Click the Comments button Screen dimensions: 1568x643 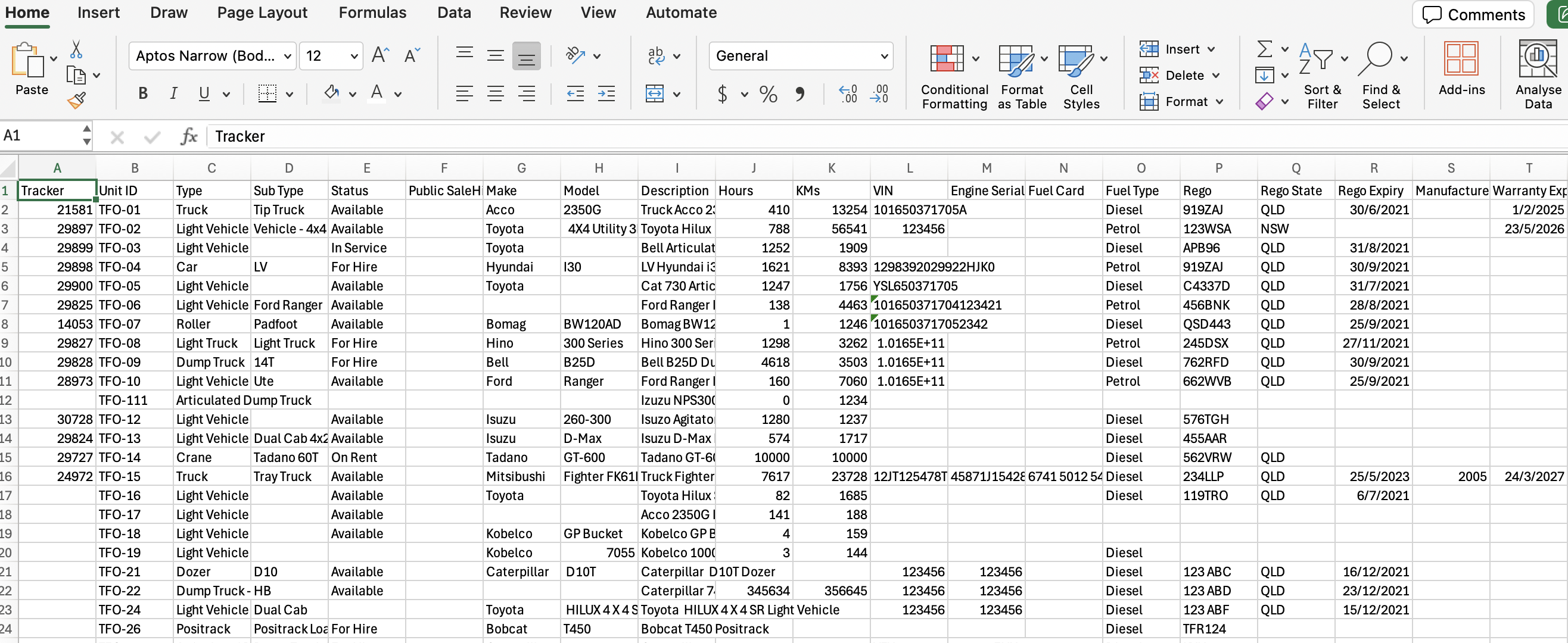pyautogui.click(x=1474, y=14)
